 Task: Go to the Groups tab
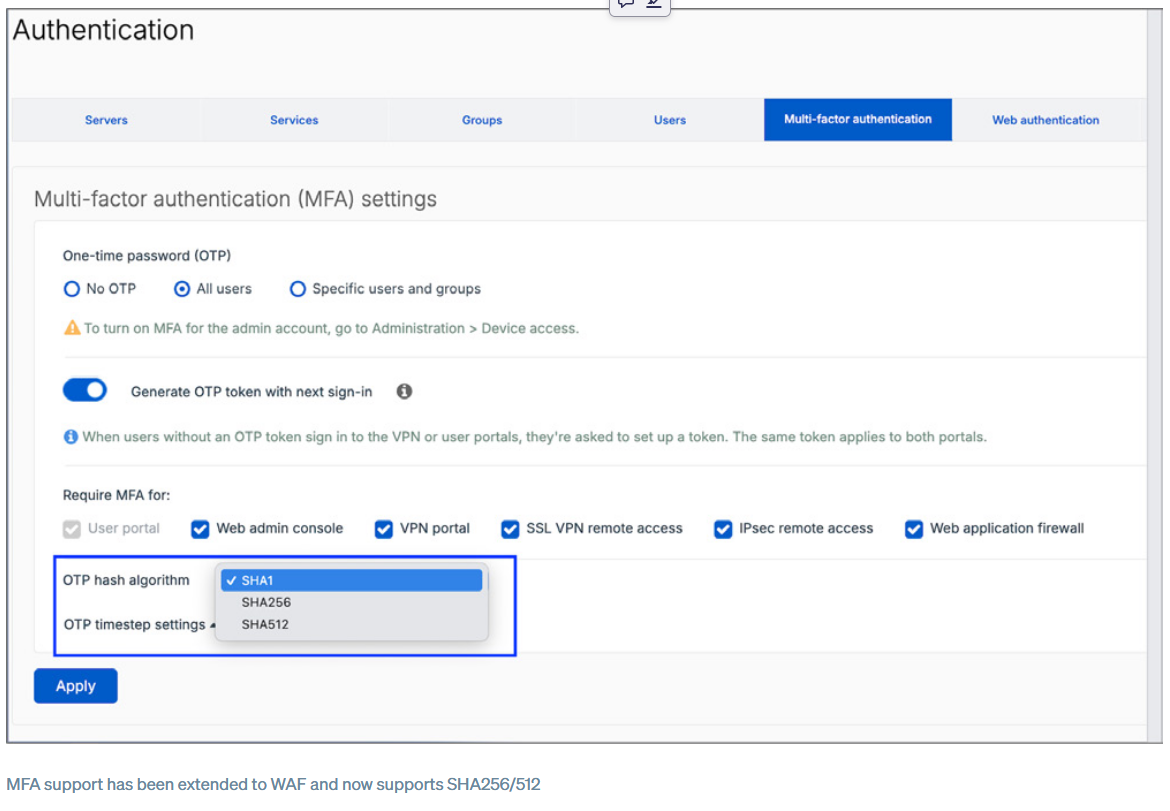(482, 120)
